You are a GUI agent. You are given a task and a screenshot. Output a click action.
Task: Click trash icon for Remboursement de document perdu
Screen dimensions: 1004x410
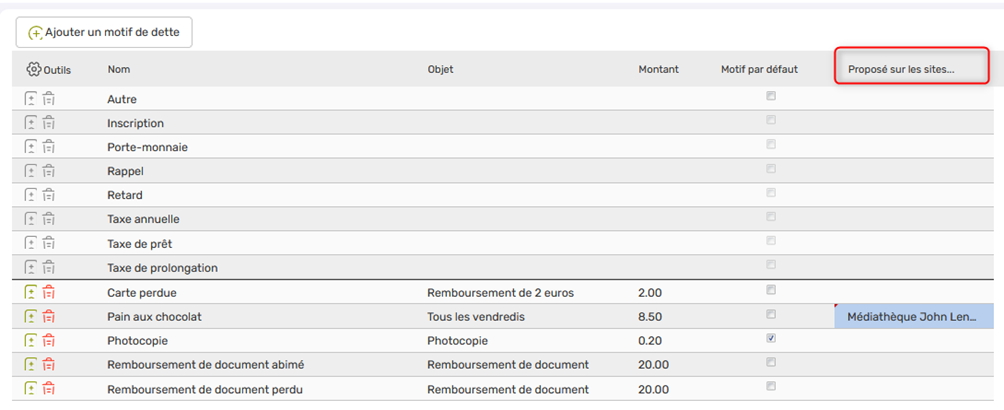49,388
